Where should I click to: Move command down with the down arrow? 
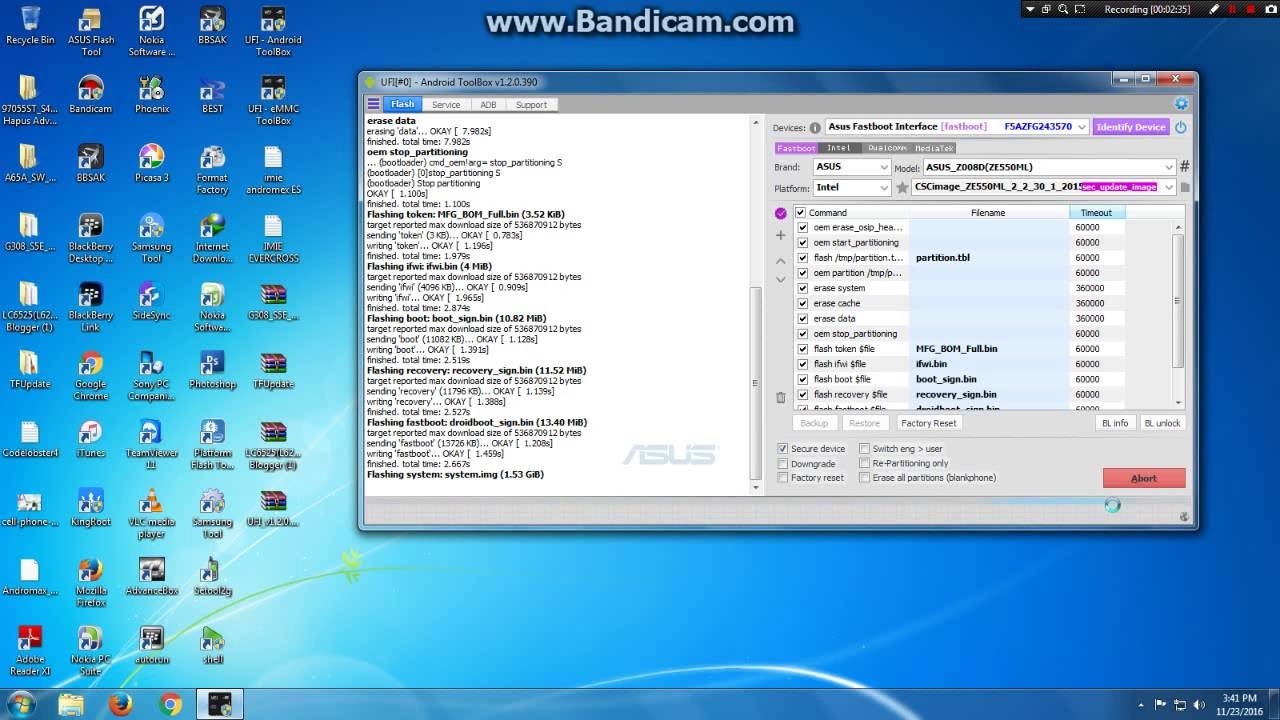tap(781, 279)
